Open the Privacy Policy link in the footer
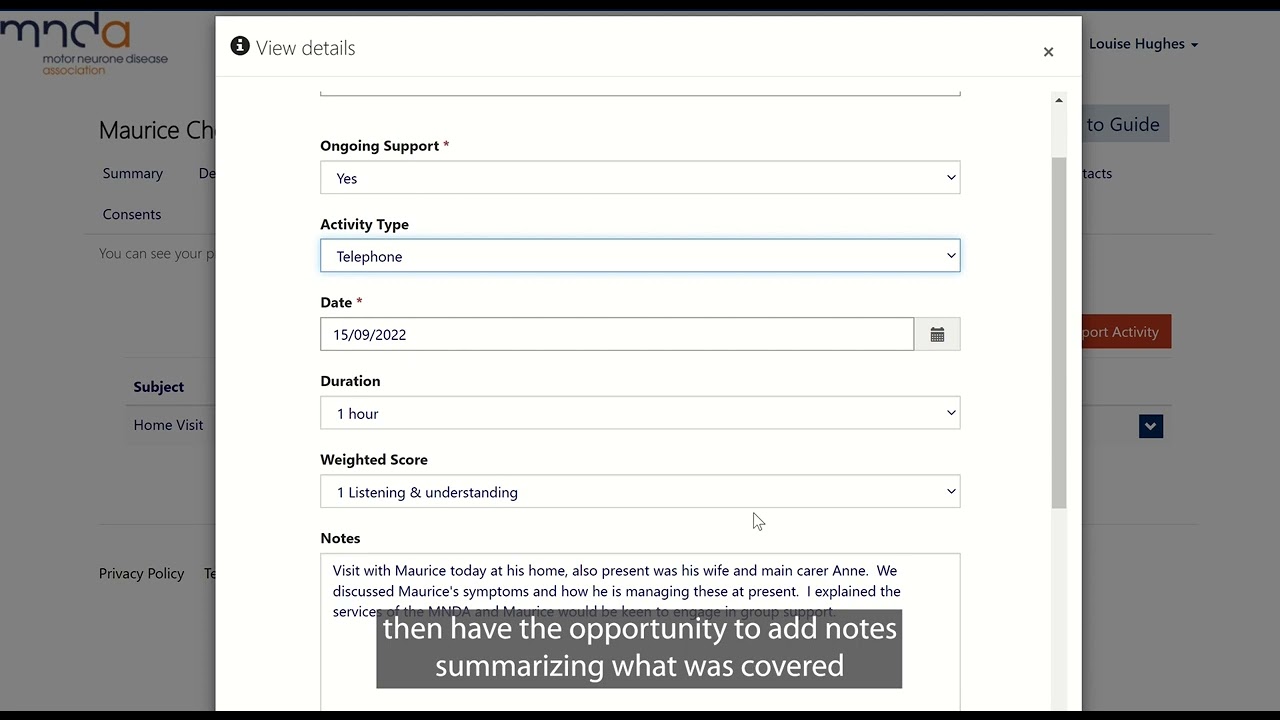The image size is (1280, 720). (141, 573)
